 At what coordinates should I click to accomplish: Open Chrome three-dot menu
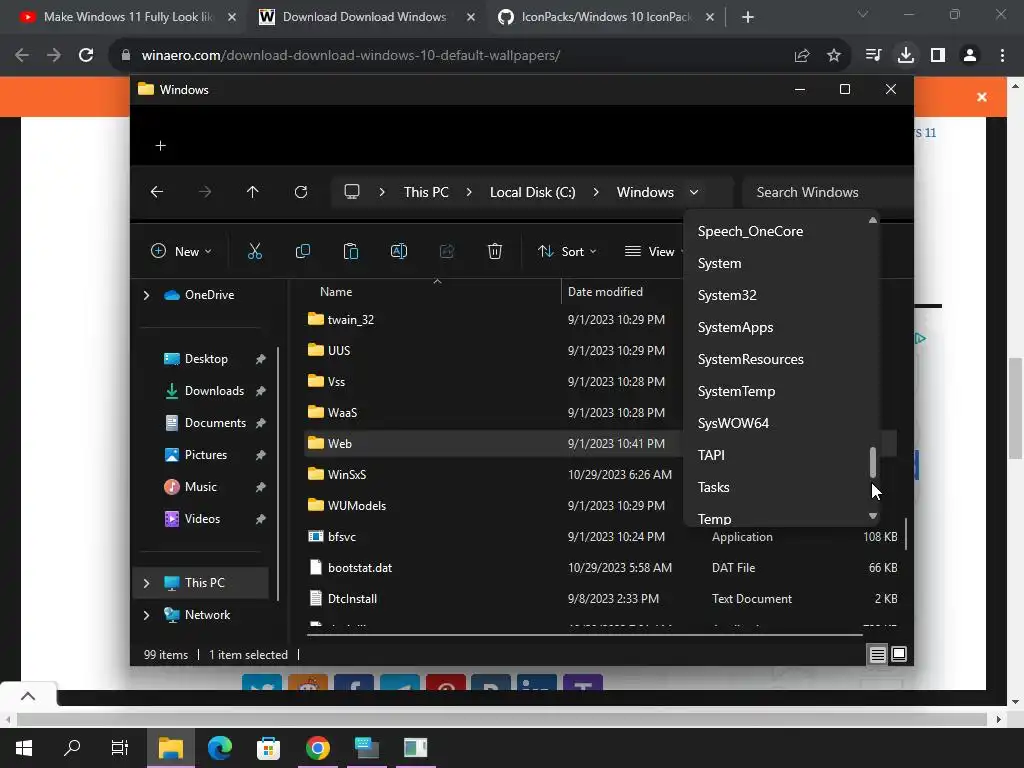tap(1002, 56)
